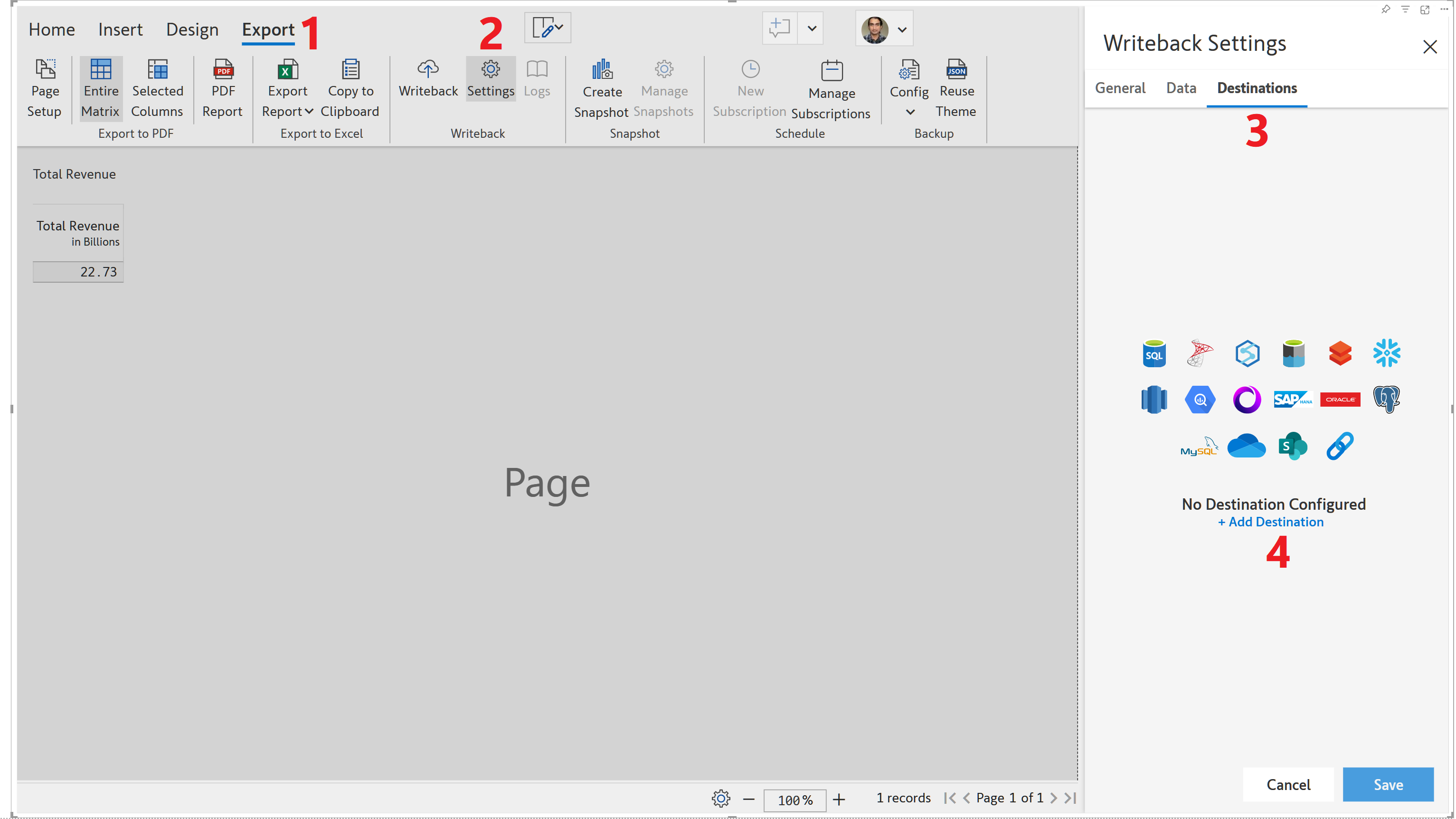This screenshot has height=819, width=1456.
Task: Open Manage Subscriptions calendar icon
Action: click(832, 71)
